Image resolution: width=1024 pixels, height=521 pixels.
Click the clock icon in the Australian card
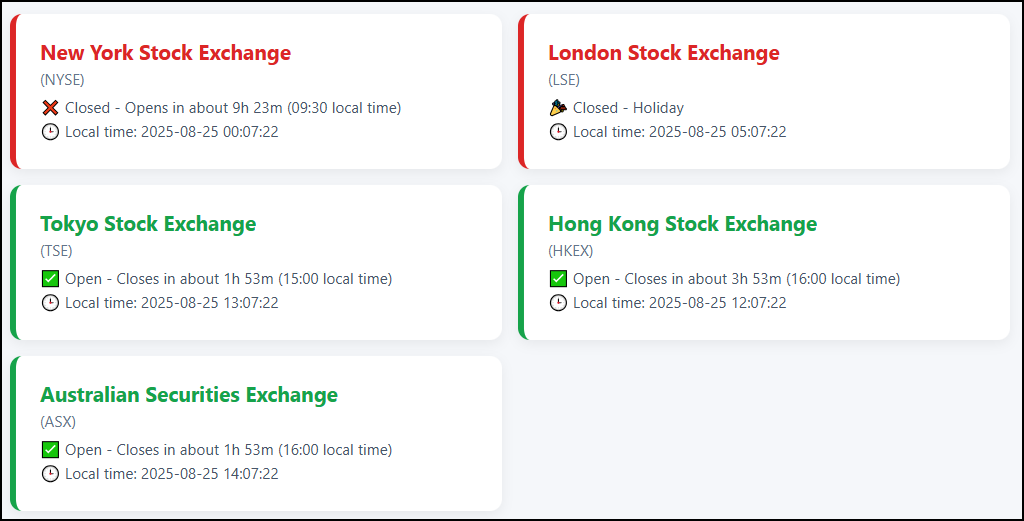(50, 474)
